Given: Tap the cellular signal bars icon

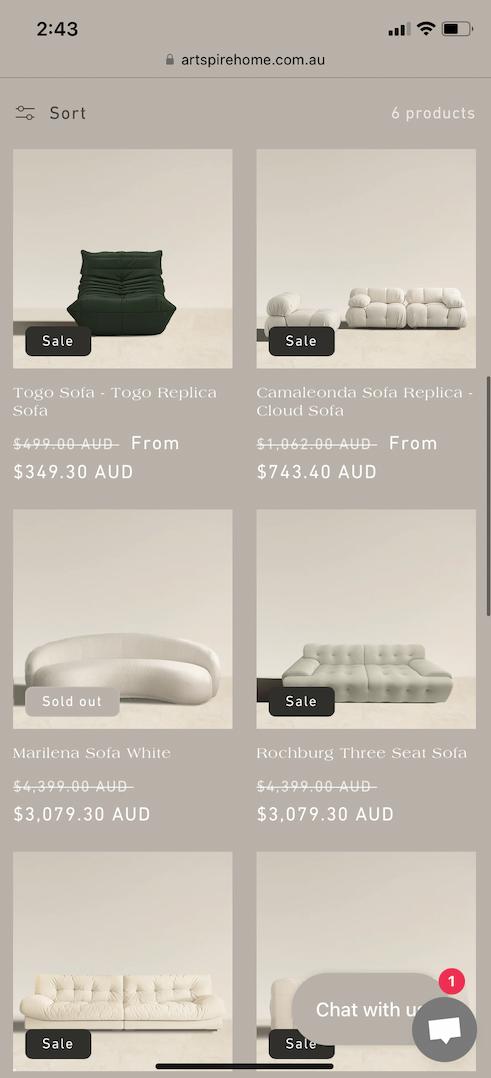Looking at the screenshot, I should tap(399, 29).
